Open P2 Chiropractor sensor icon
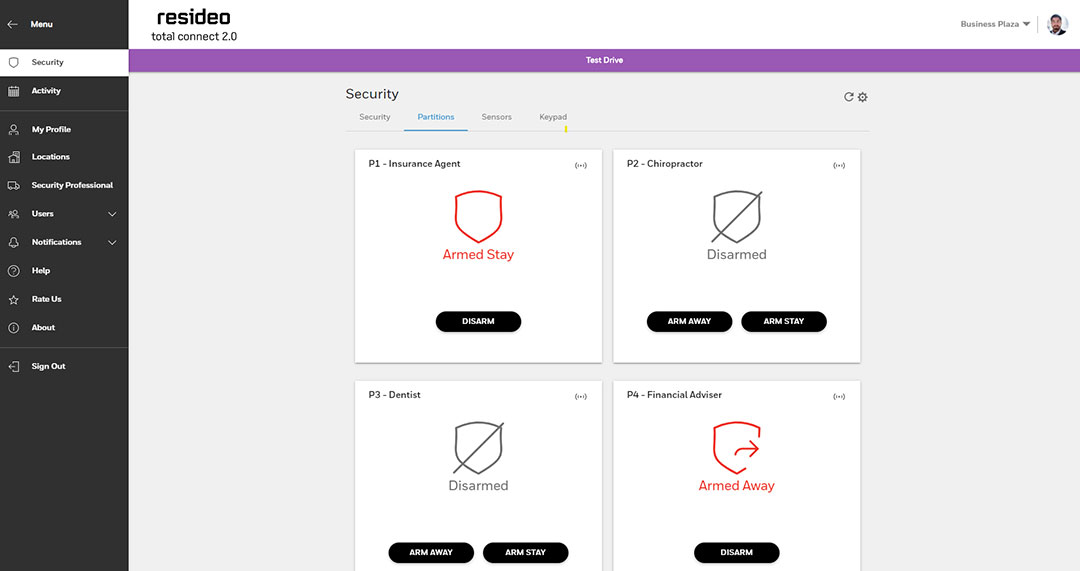The image size is (1080, 571). click(839, 165)
